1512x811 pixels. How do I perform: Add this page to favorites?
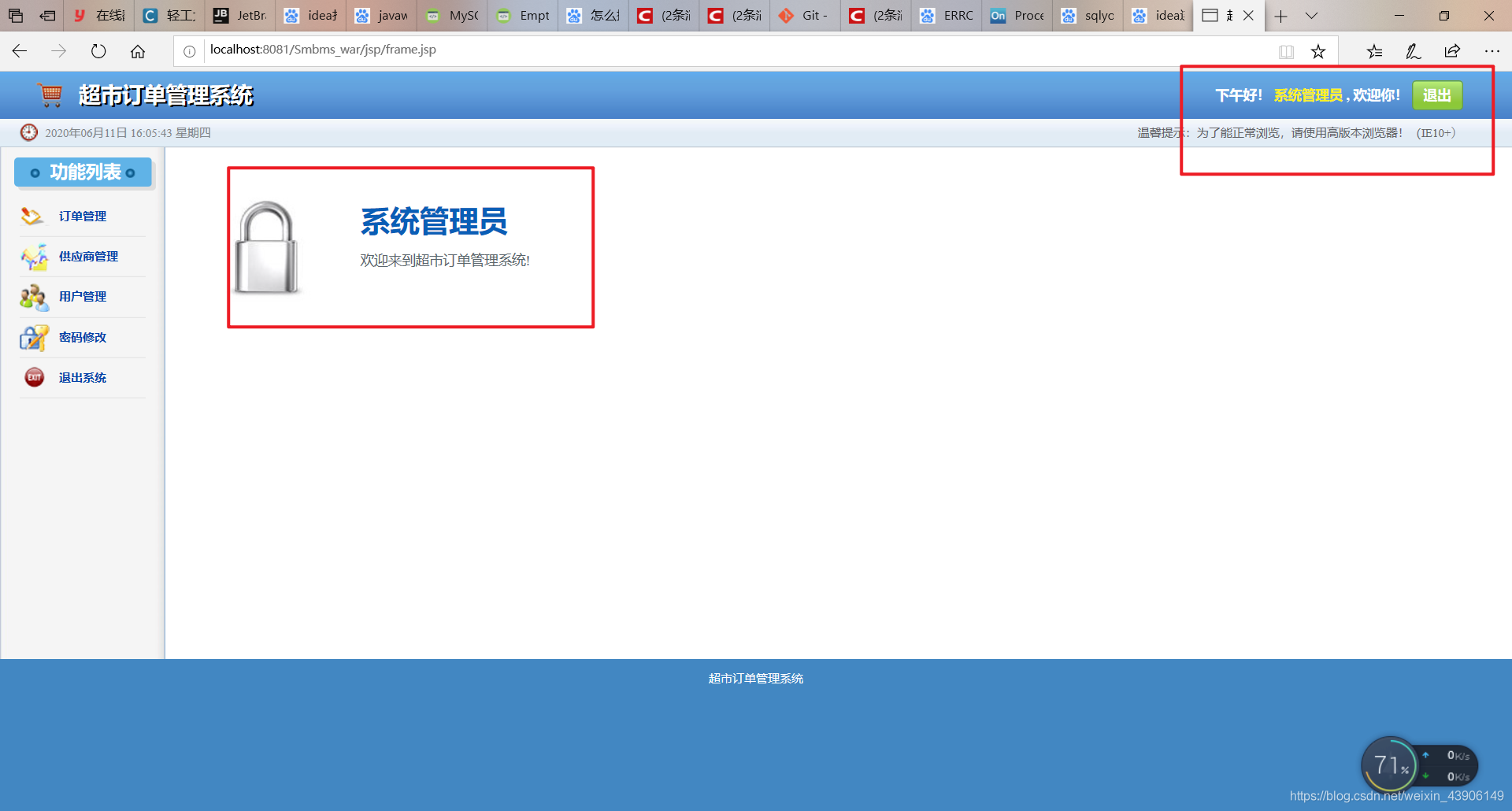[1318, 52]
